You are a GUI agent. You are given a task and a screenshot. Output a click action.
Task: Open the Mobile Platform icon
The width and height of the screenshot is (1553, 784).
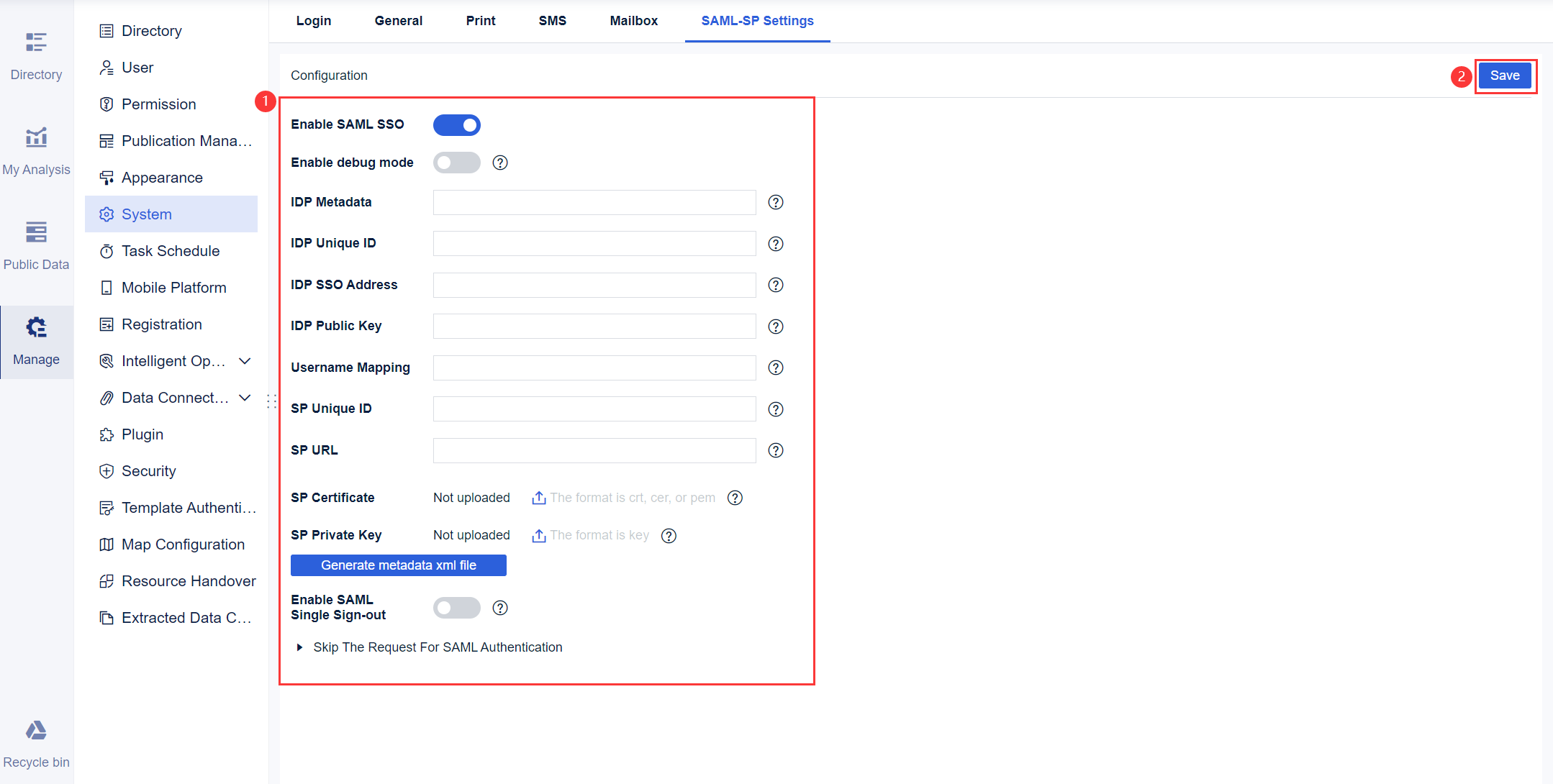click(x=107, y=287)
